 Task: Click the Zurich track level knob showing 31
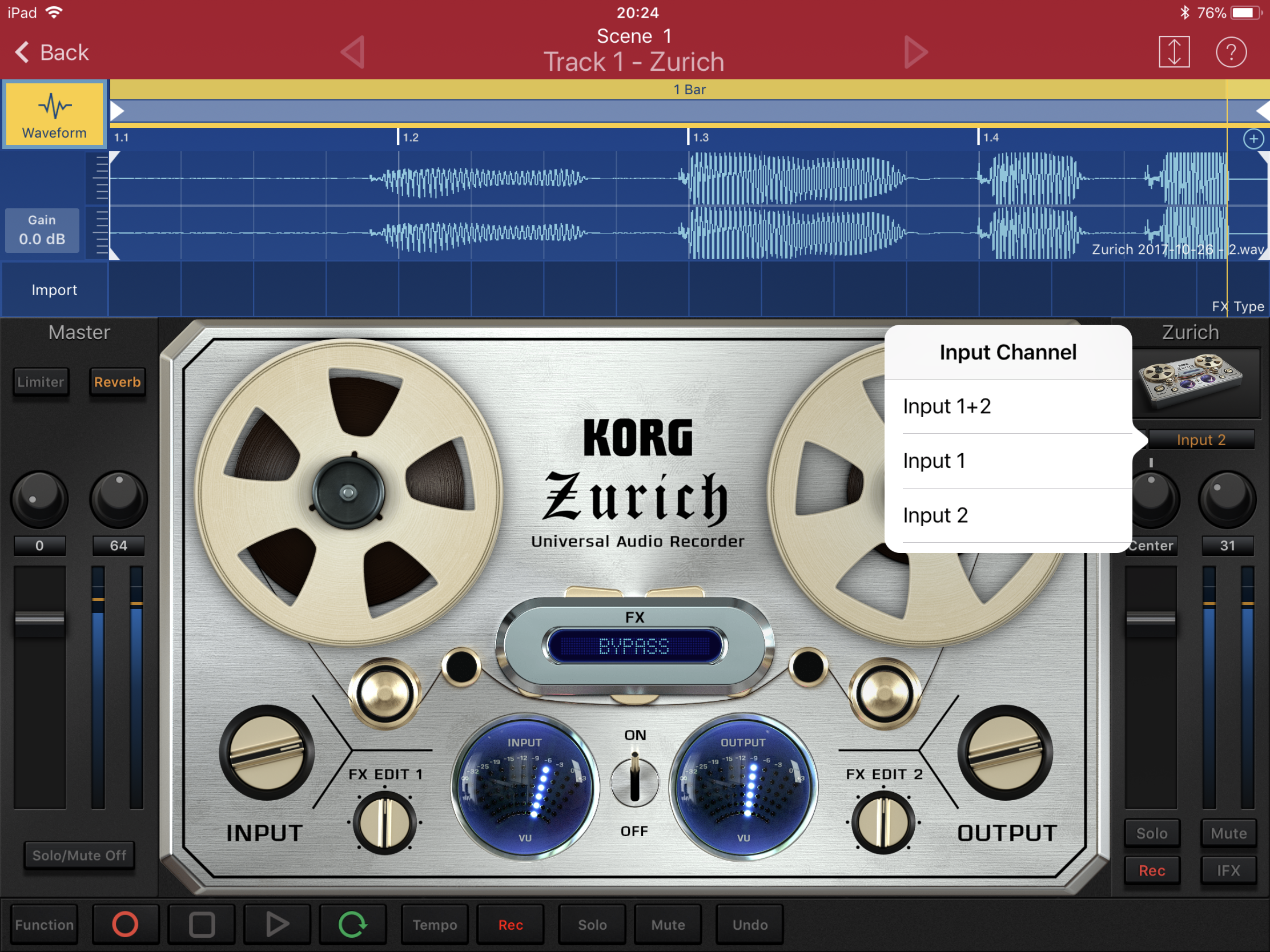tap(1227, 500)
